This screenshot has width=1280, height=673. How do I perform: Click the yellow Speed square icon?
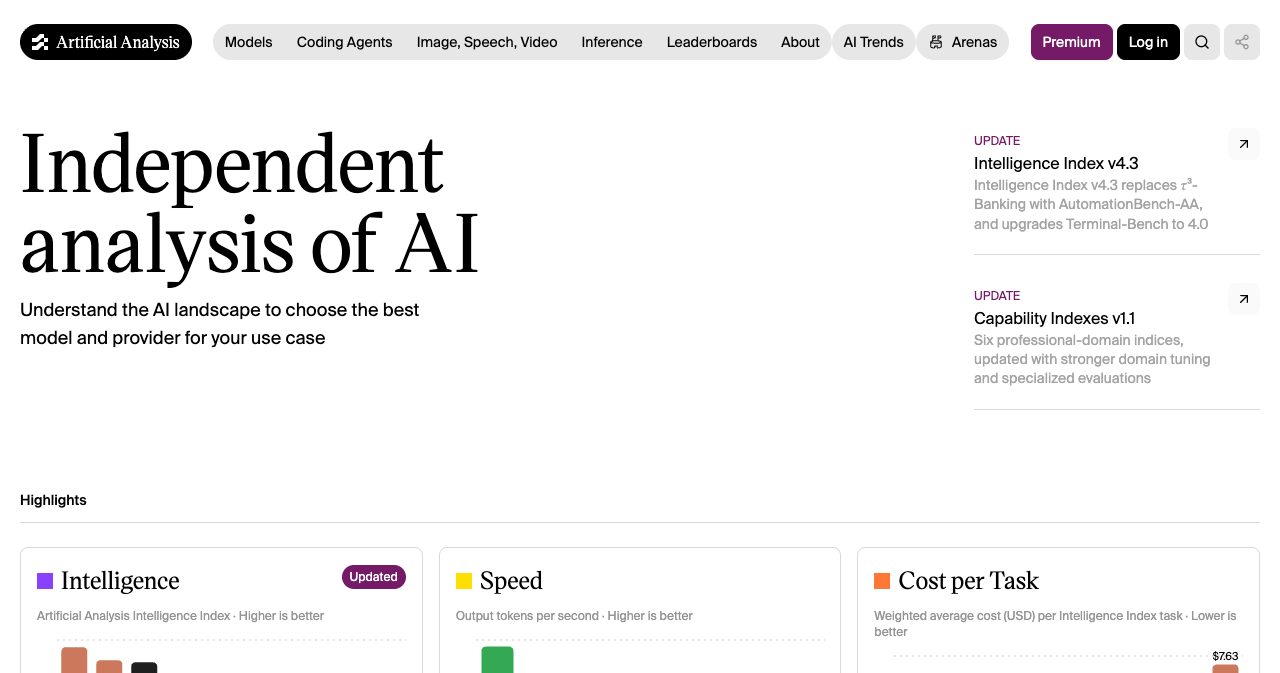pos(464,581)
